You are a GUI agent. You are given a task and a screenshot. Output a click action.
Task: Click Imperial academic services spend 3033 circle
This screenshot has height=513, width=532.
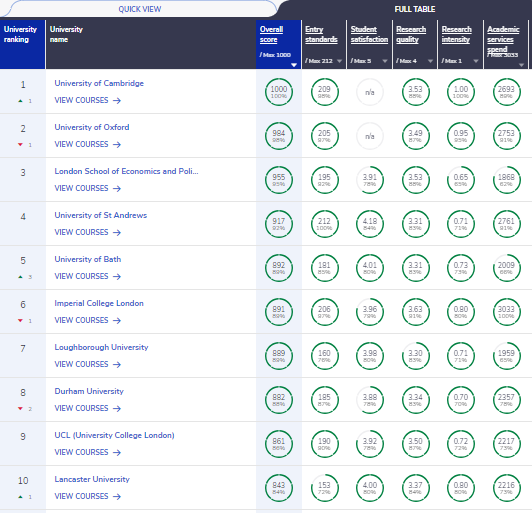tap(506, 312)
